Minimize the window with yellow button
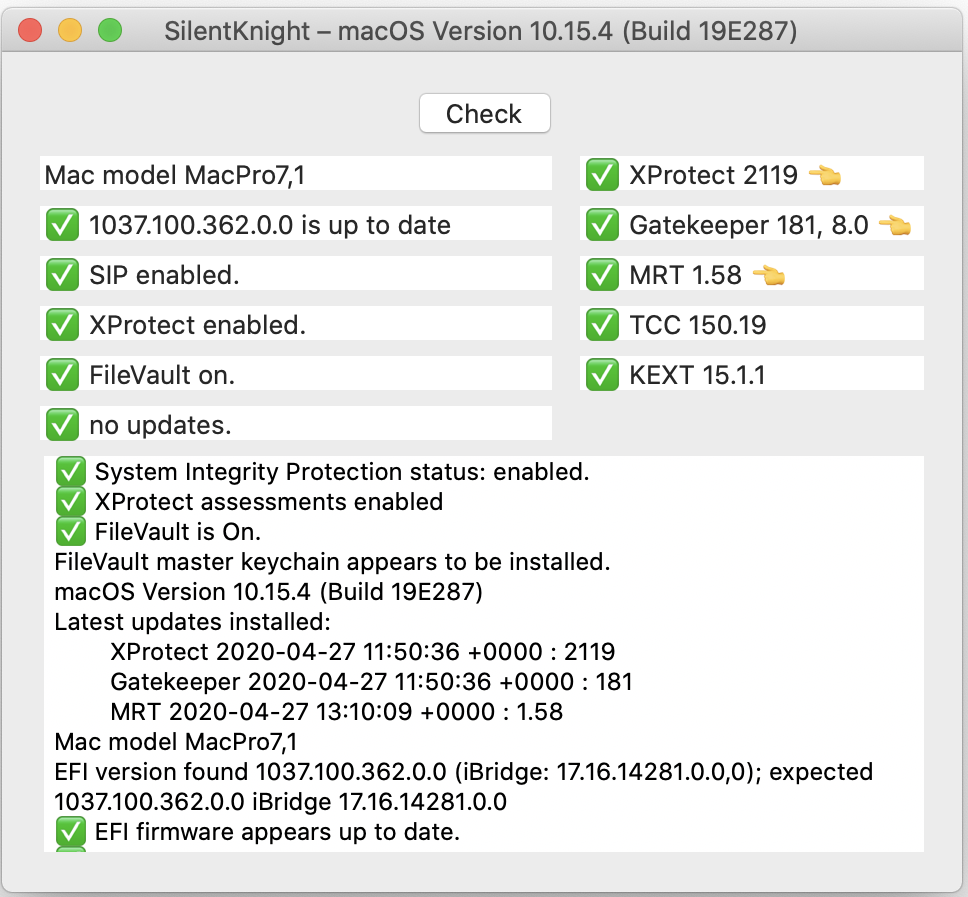The width and height of the screenshot is (968, 897). click(70, 30)
